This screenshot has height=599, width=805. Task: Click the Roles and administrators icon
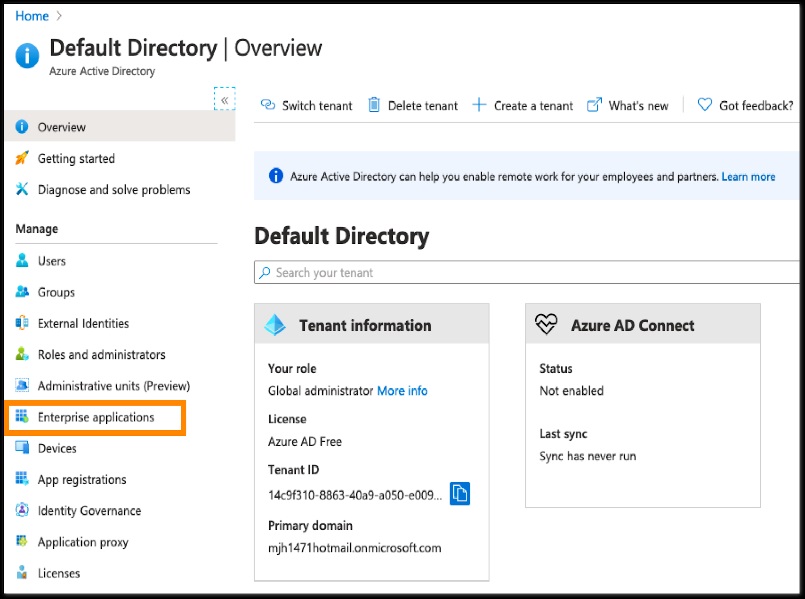tap(22, 354)
